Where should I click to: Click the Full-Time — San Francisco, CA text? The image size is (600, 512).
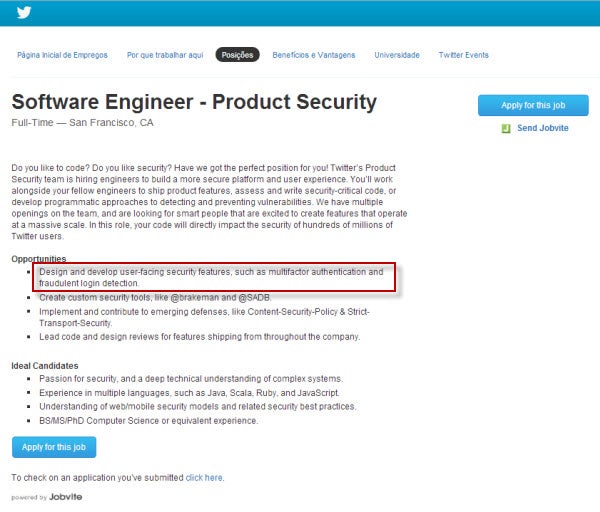(82, 123)
